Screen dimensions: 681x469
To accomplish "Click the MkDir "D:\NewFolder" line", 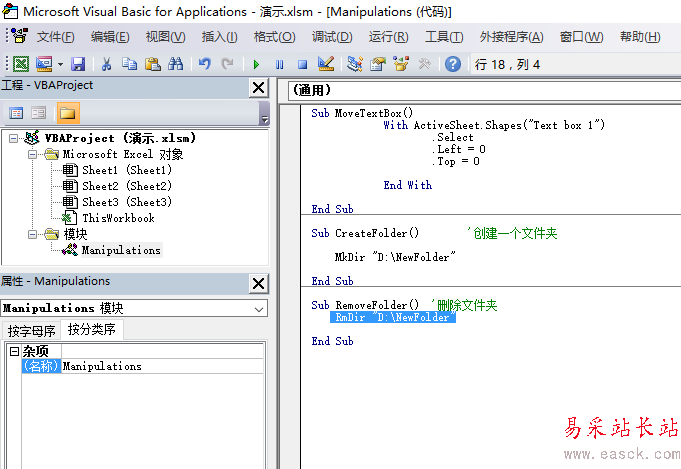I will pos(395,257).
